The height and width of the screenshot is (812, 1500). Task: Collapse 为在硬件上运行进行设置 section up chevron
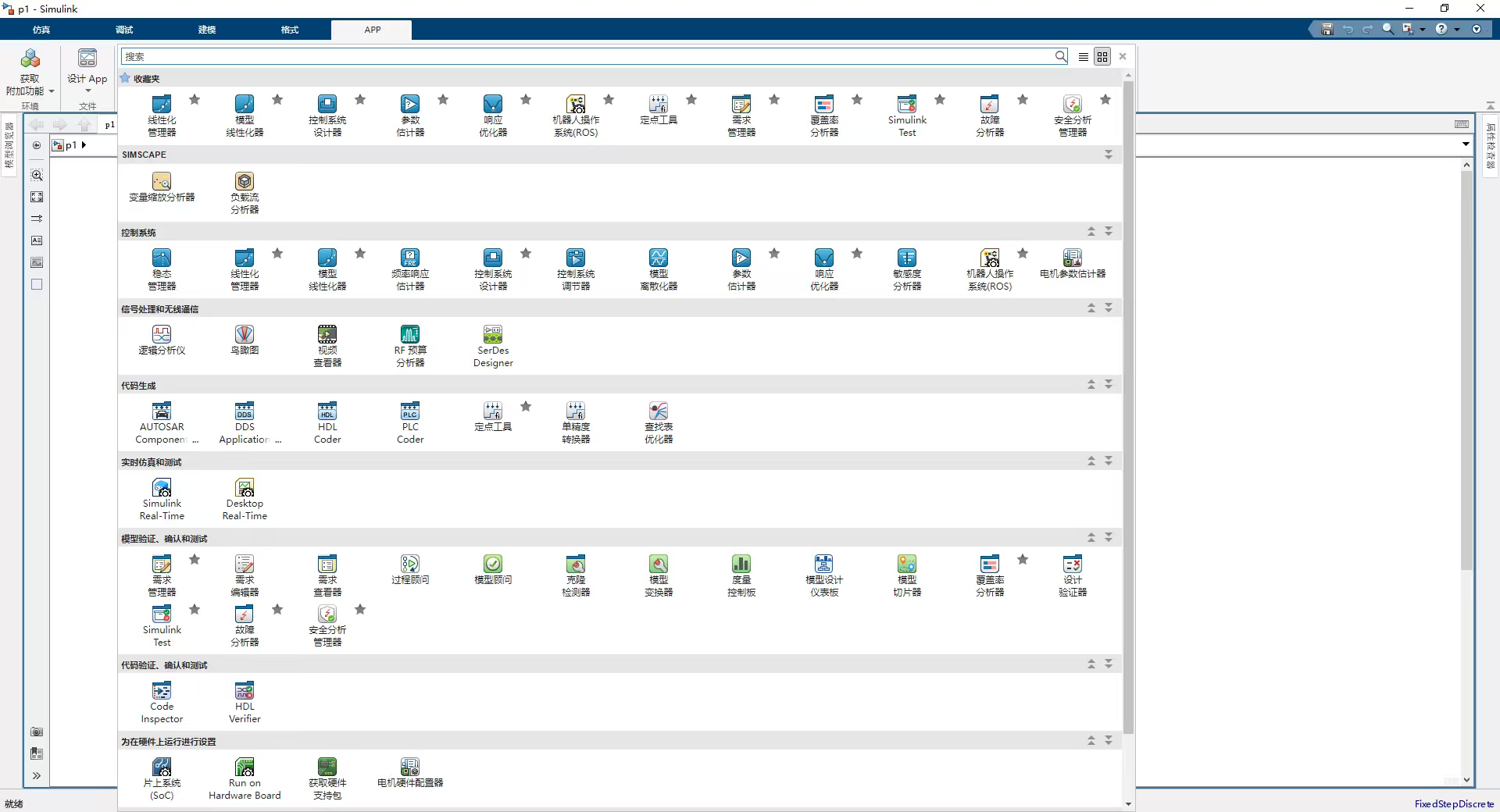click(x=1091, y=740)
